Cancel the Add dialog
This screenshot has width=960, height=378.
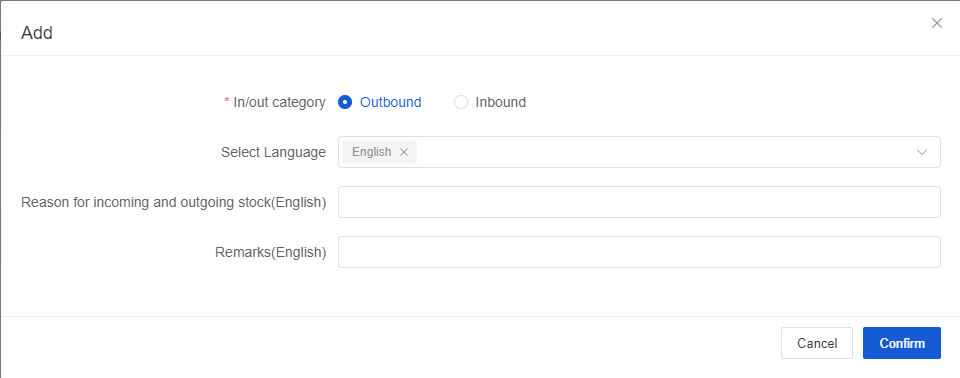click(x=817, y=343)
